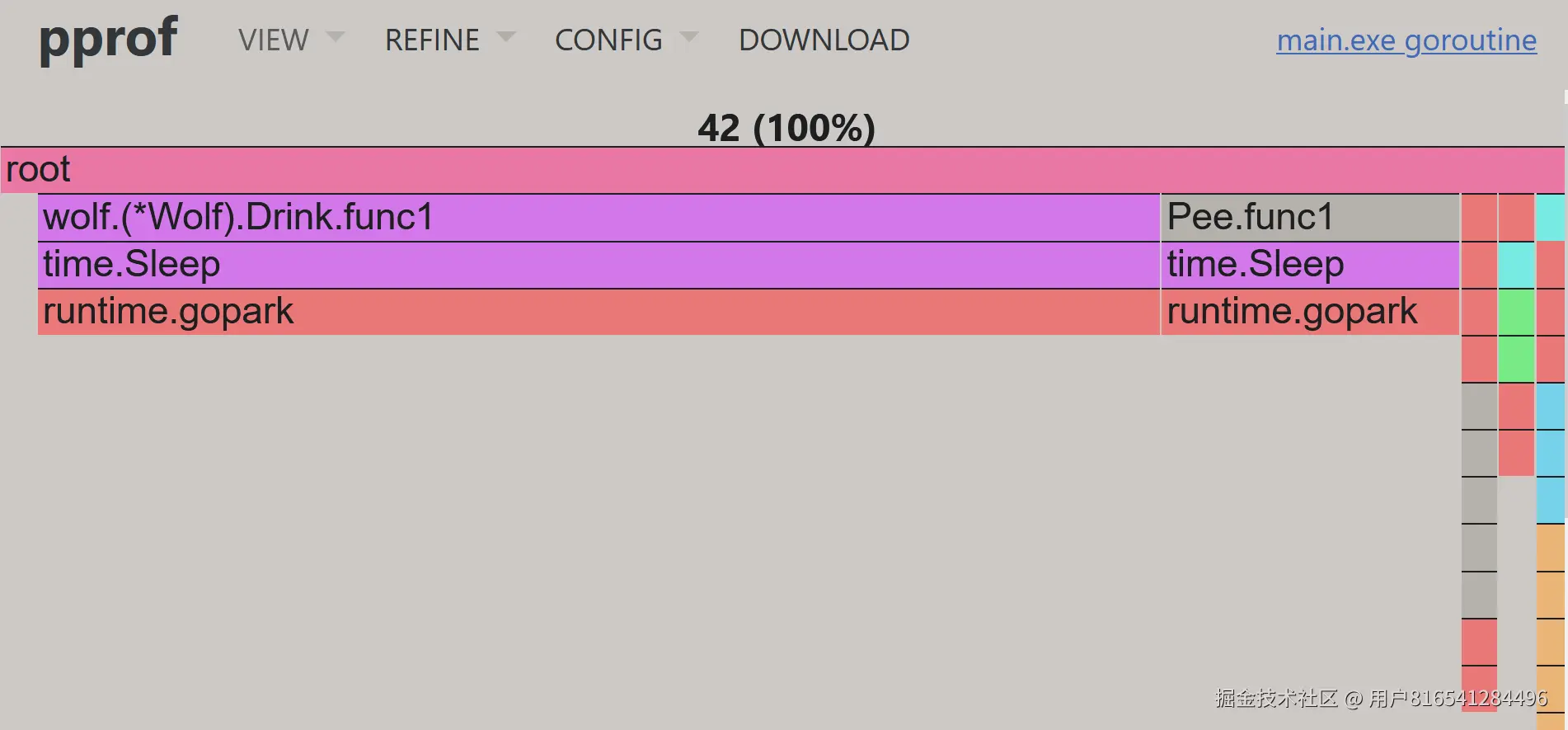
Task: Select the Pee.func1 gray frame
Action: [1309, 218]
